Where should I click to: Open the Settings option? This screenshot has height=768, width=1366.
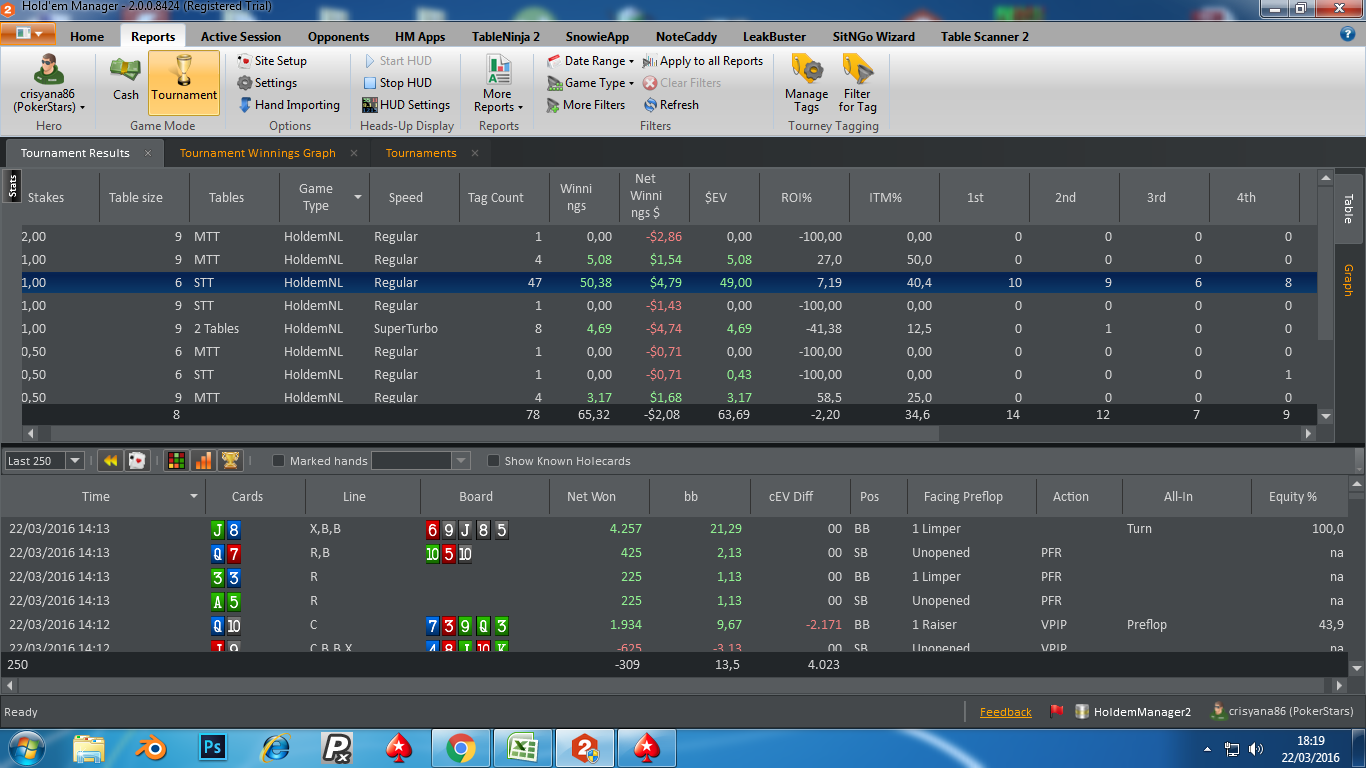267,83
